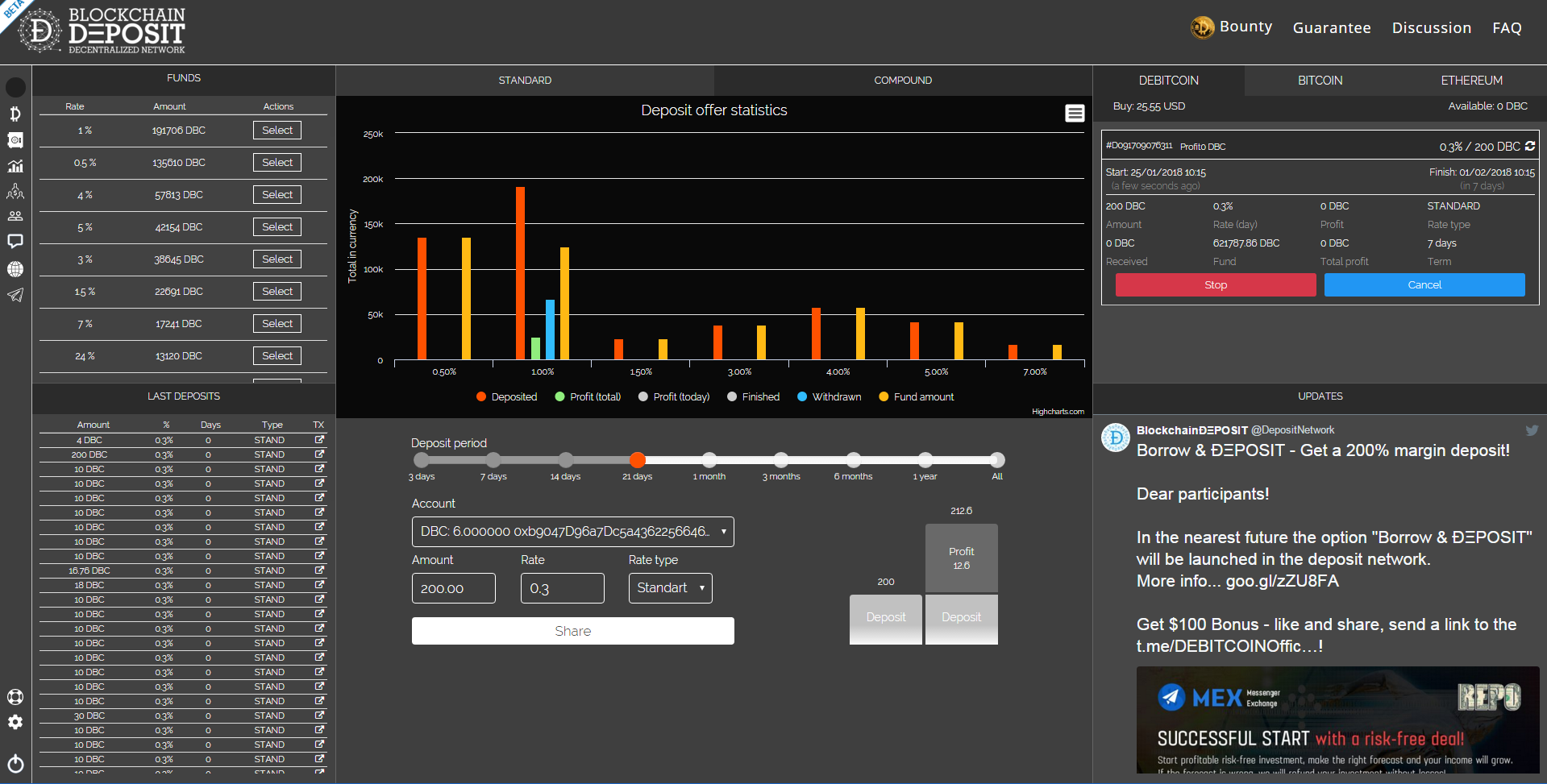Image resolution: width=1547 pixels, height=784 pixels.
Task: Switch to the COMPOUND tab
Action: [903, 81]
